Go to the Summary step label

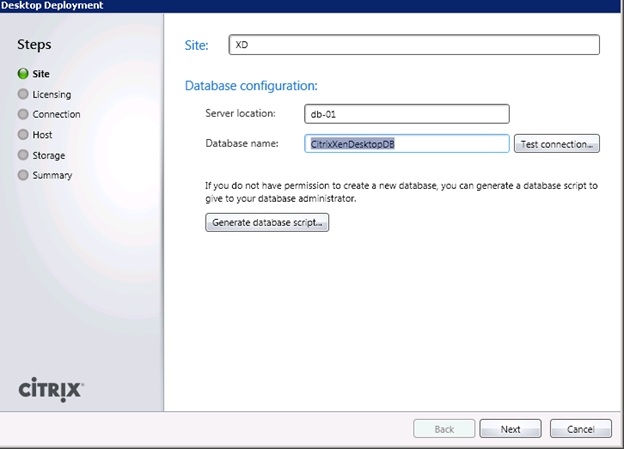click(x=52, y=176)
